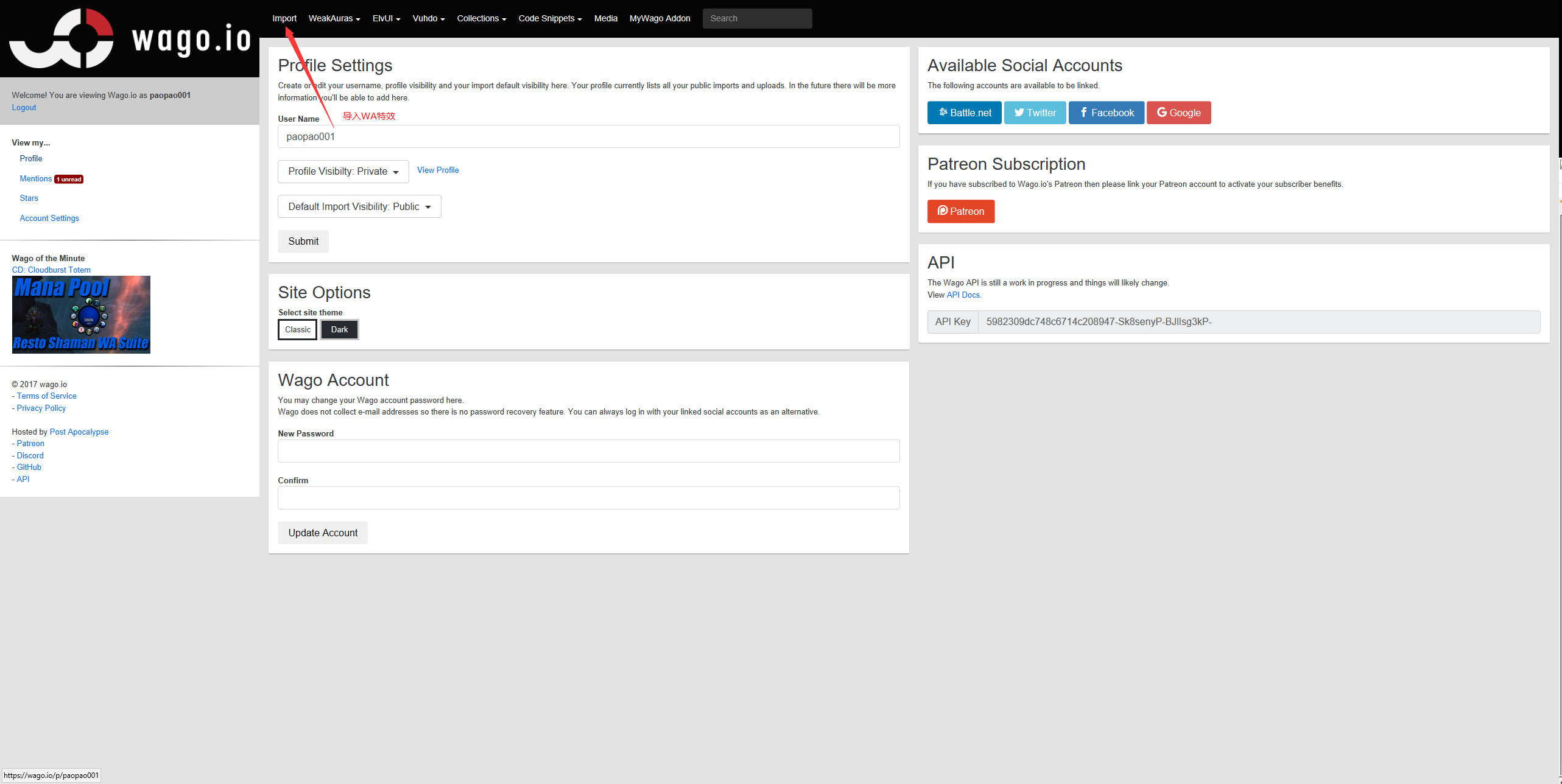Screen dimensions: 1562x784
Task: Click the red Patreon subscription button
Action: click(960, 211)
